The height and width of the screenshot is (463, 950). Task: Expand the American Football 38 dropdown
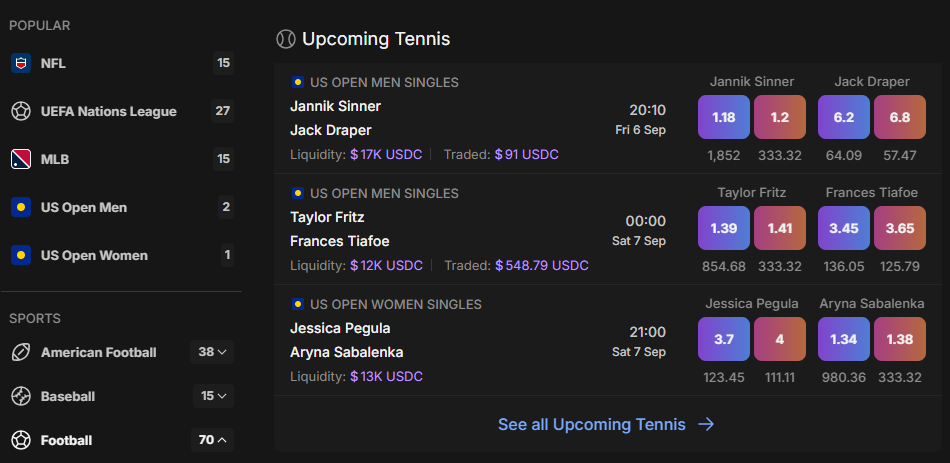212,352
